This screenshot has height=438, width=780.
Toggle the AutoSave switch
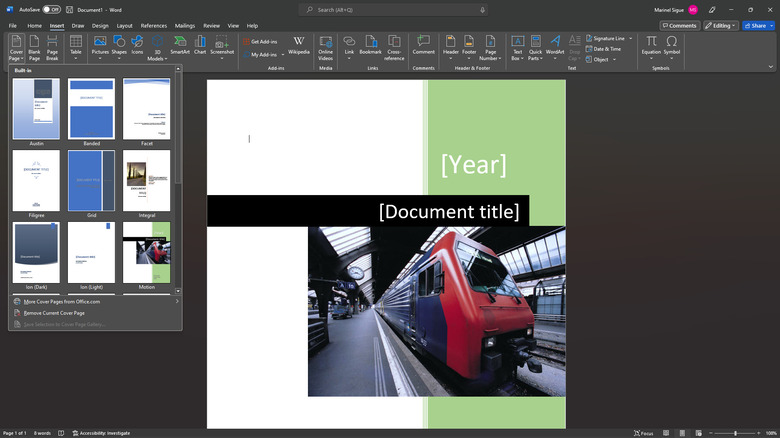[x=51, y=9]
